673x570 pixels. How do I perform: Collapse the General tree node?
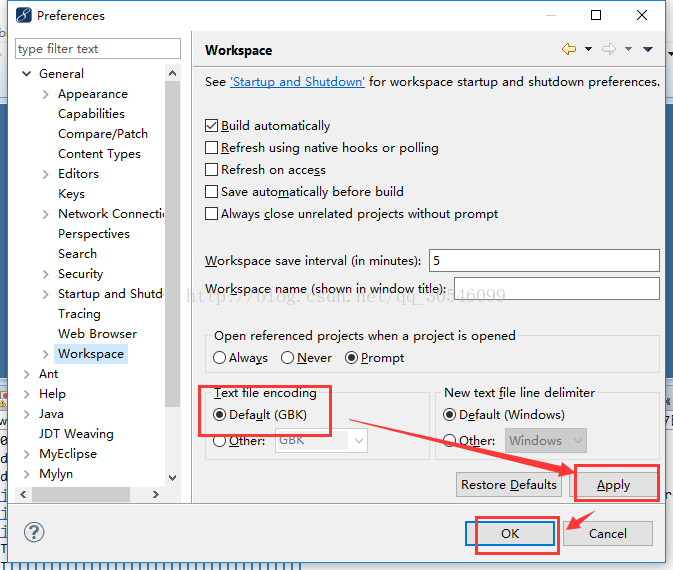pyautogui.click(x=27, y=74)
